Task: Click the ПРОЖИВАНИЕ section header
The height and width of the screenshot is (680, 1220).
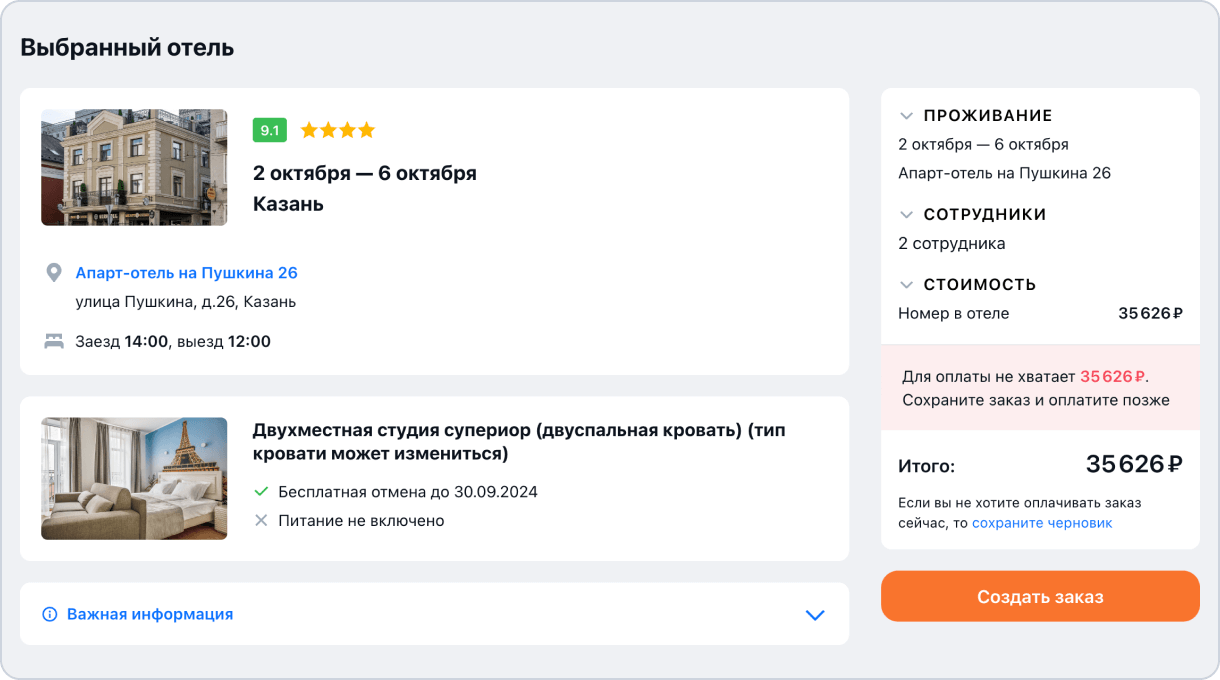Action: 988,116
